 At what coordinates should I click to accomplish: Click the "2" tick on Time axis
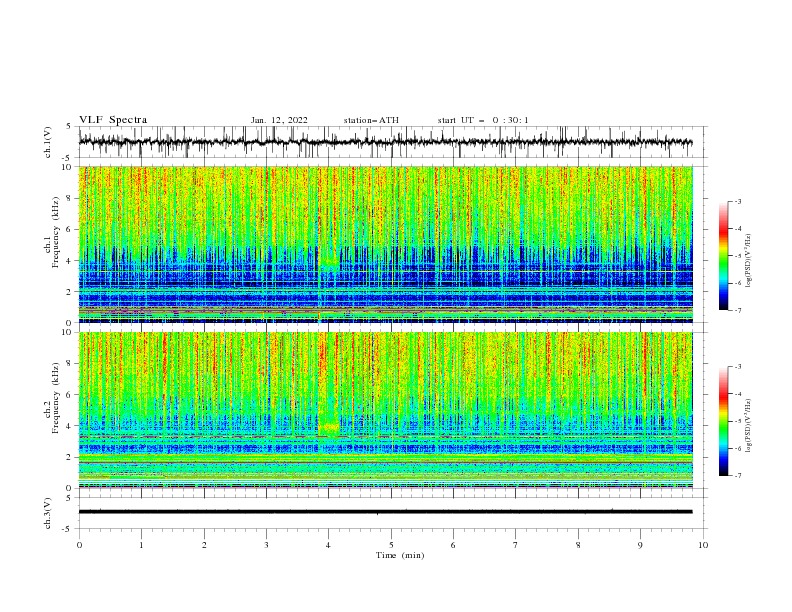(204, 545)
